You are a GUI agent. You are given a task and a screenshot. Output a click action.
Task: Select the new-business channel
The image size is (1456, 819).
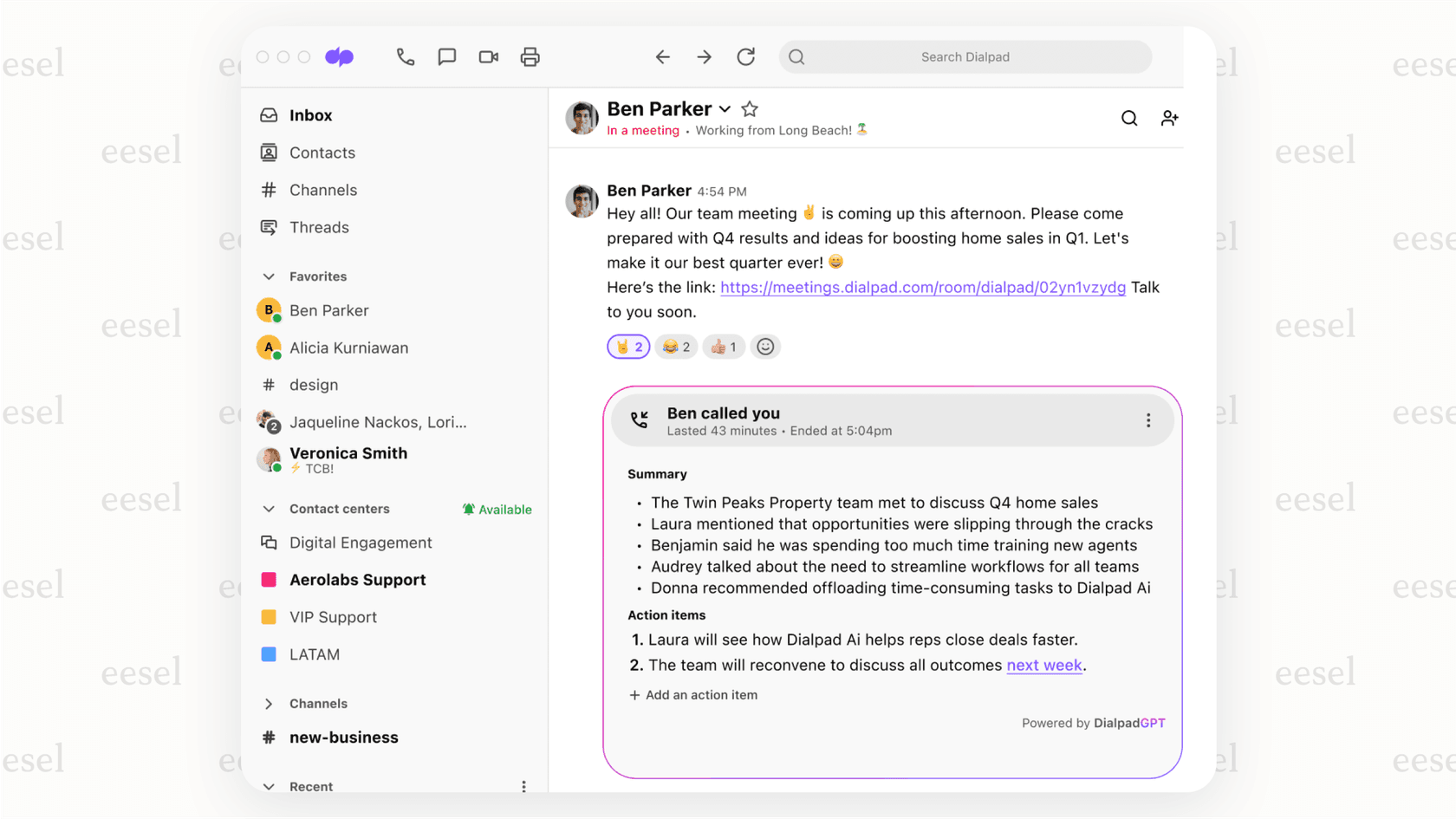click(x=343, y=738)
